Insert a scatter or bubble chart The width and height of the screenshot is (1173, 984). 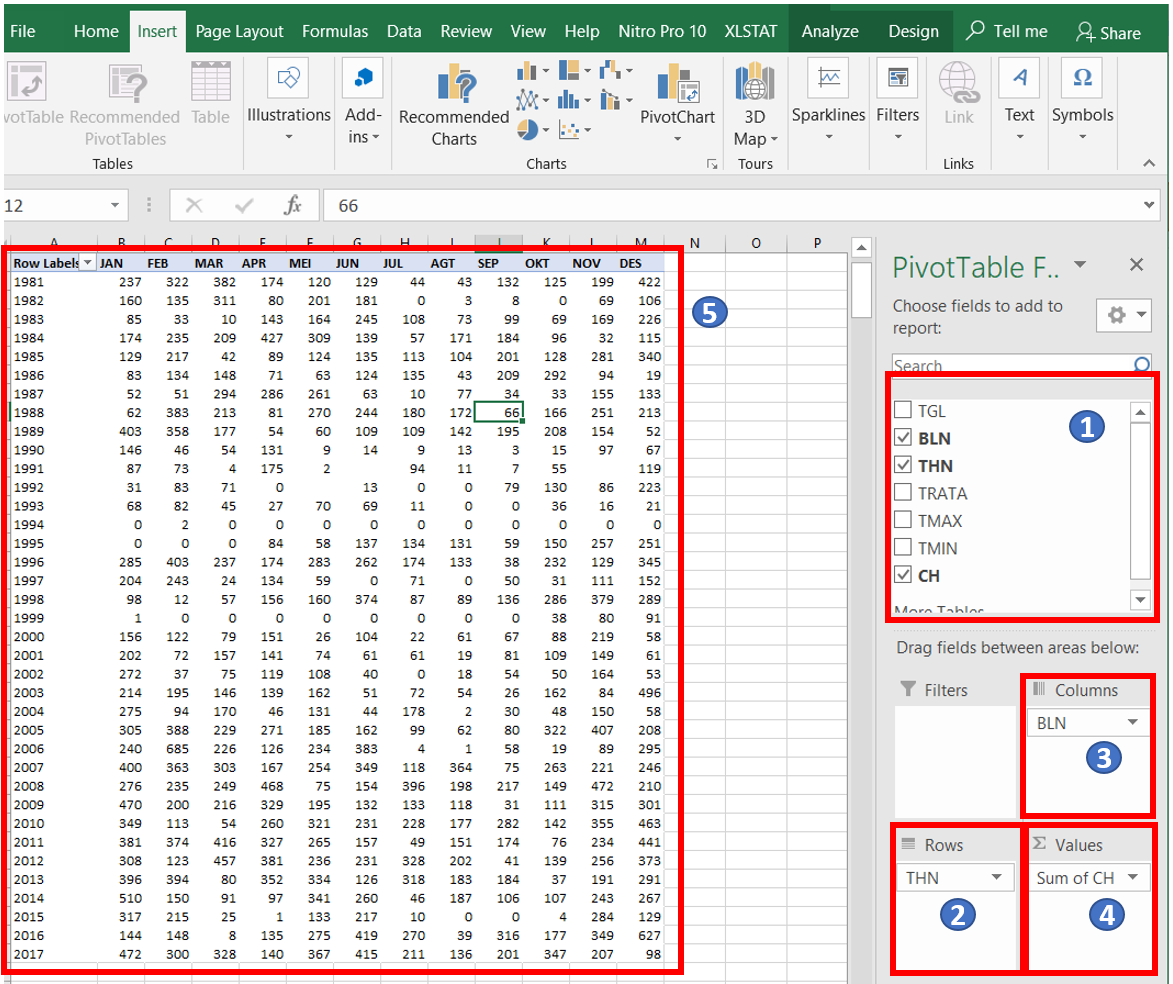tap(575, 130)
